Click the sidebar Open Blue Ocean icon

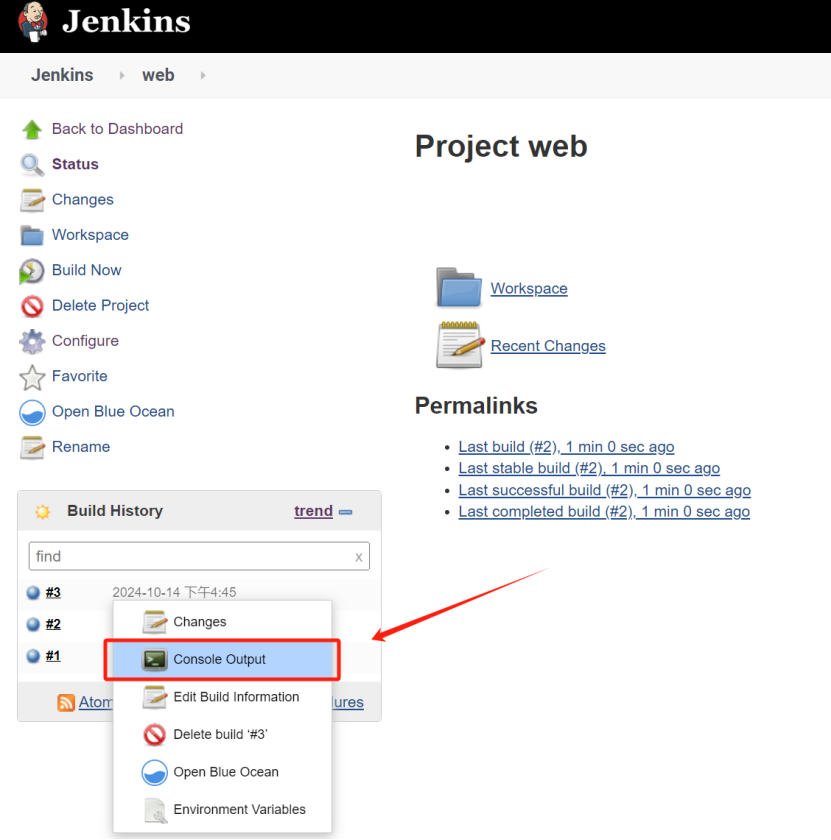(x=32, y=412)
